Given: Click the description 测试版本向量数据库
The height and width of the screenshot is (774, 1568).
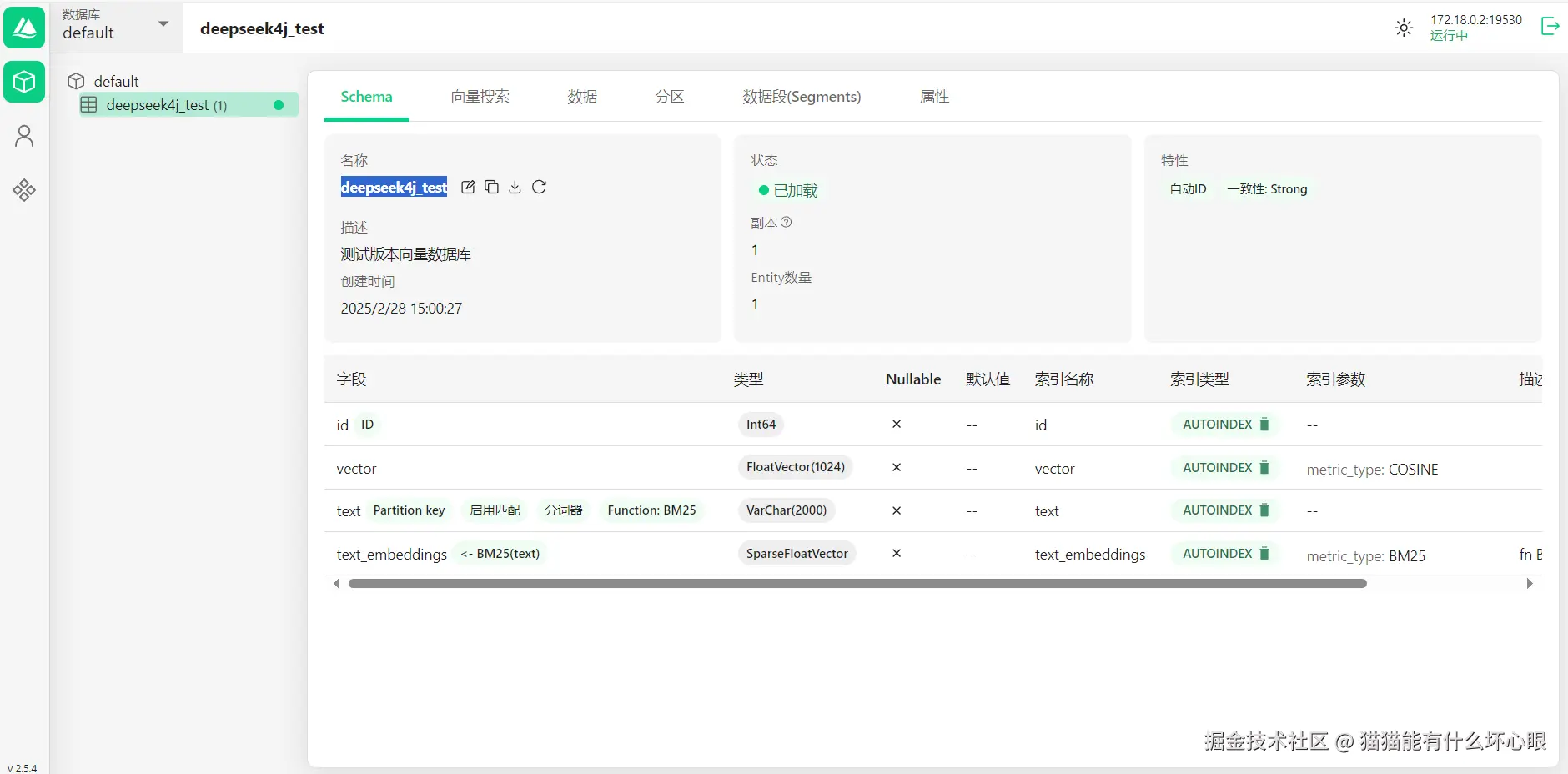Looking at the screenshot, I should pyautogui.click(x=405, y=254).
